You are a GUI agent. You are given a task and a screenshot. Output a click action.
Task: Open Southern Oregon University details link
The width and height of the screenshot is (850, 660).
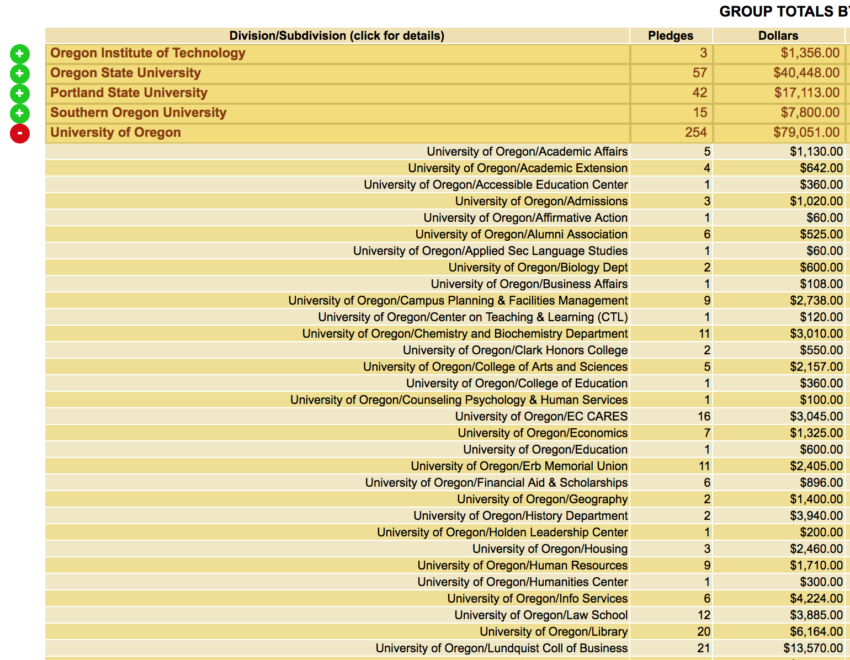[x=138, y=113]
